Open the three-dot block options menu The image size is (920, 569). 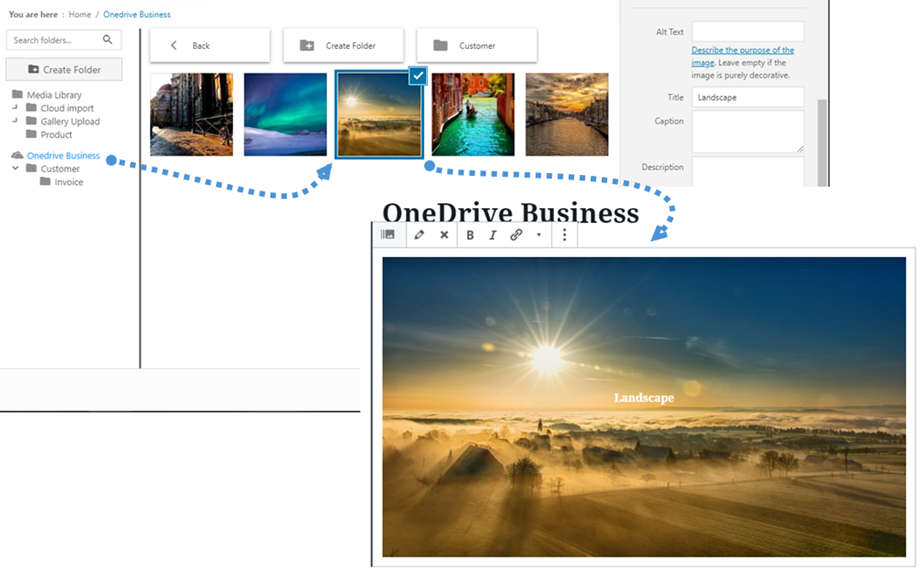click(564, 235)
